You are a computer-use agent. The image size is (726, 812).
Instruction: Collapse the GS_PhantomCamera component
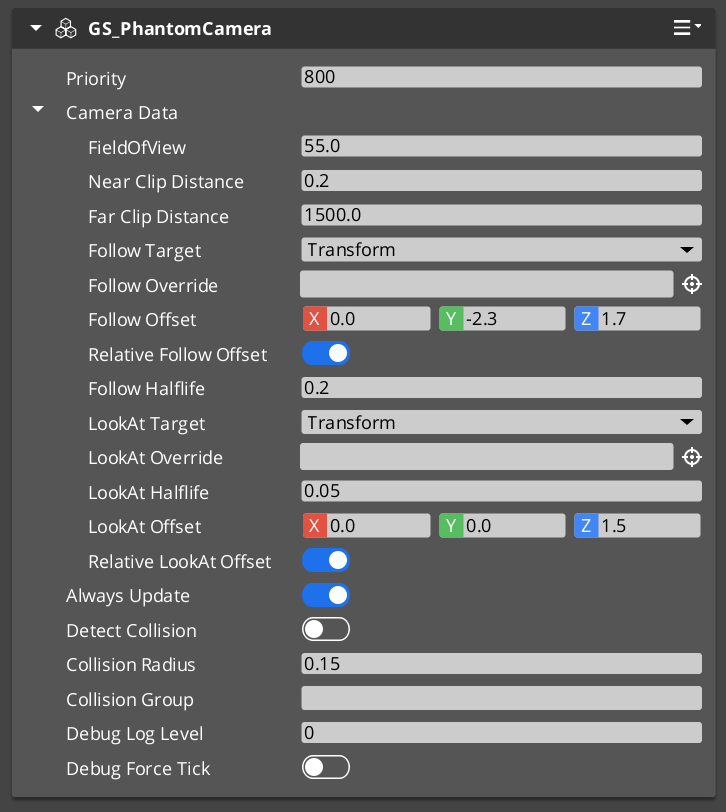35,28
